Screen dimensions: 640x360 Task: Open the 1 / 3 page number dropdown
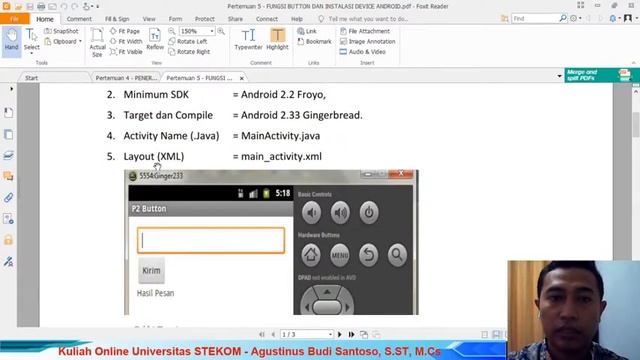click(330, 334)
